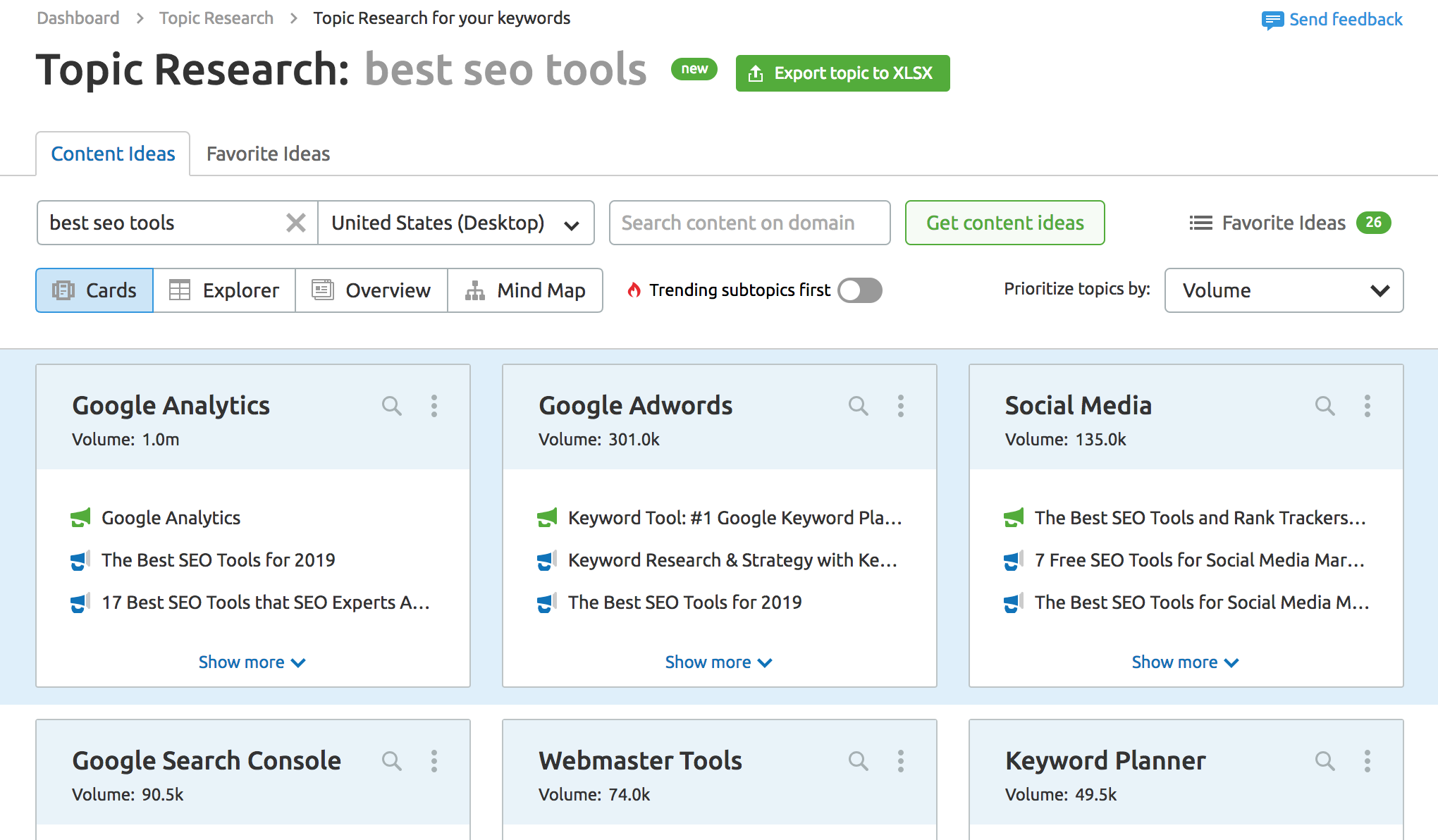Click the Send feedback chat icon
Image resolution: width=1438 pixels, height=840 pixels.
(1272, 20)
